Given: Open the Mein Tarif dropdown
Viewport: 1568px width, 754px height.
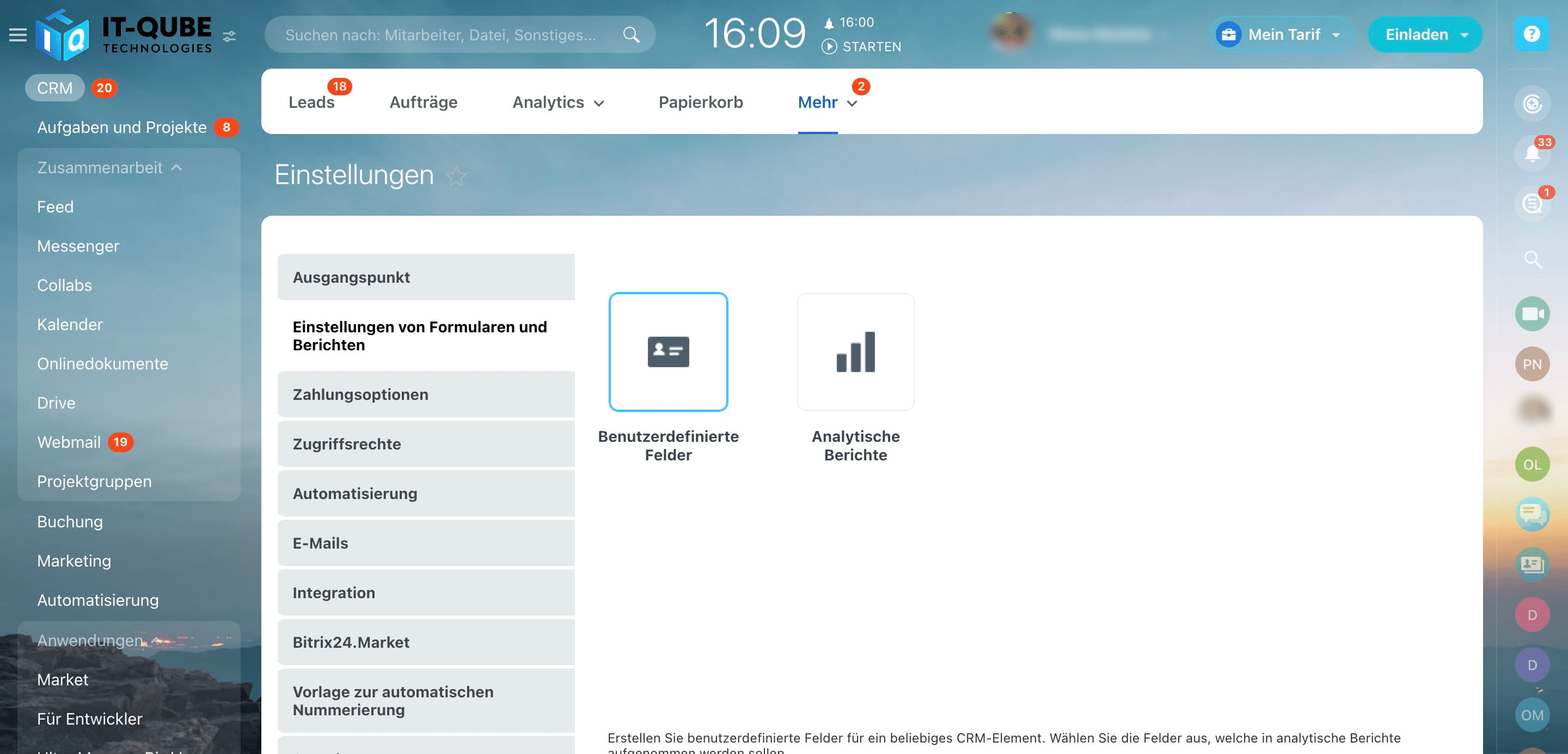Looking at the screenshot, I should coord(1283,35).
